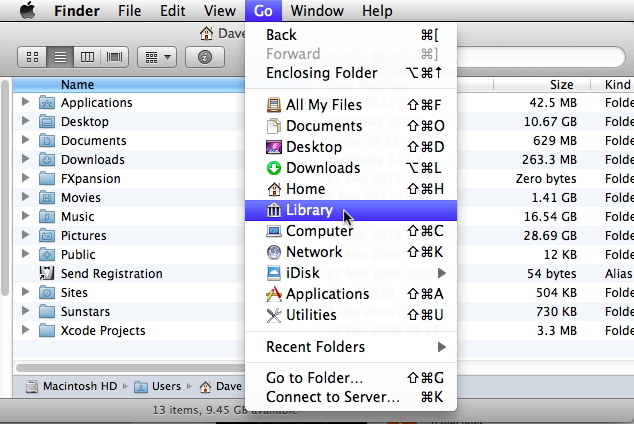
Task: Expand the Applications folder disclosure triangle
Action: click(25, 102)
